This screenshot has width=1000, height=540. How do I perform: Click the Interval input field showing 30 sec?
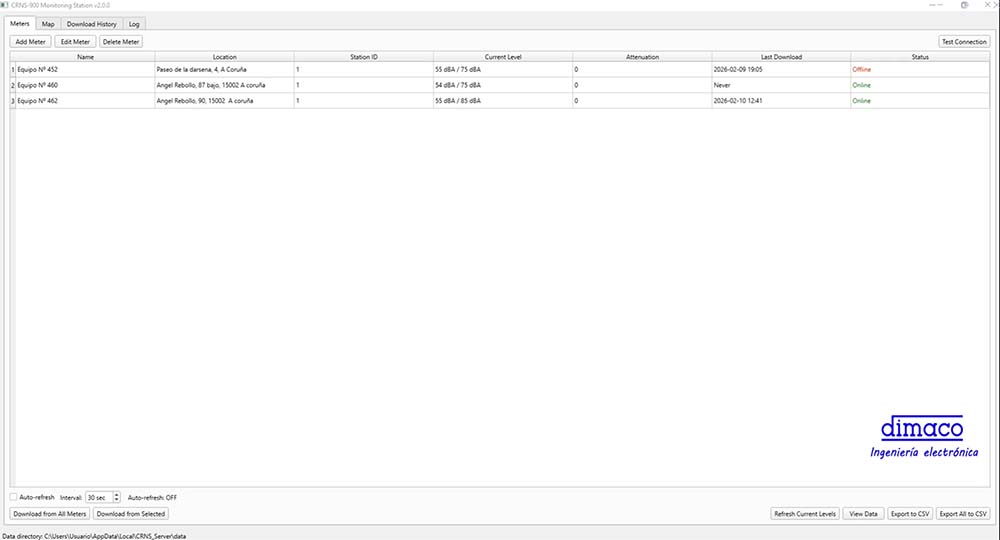tap(98, 497)
